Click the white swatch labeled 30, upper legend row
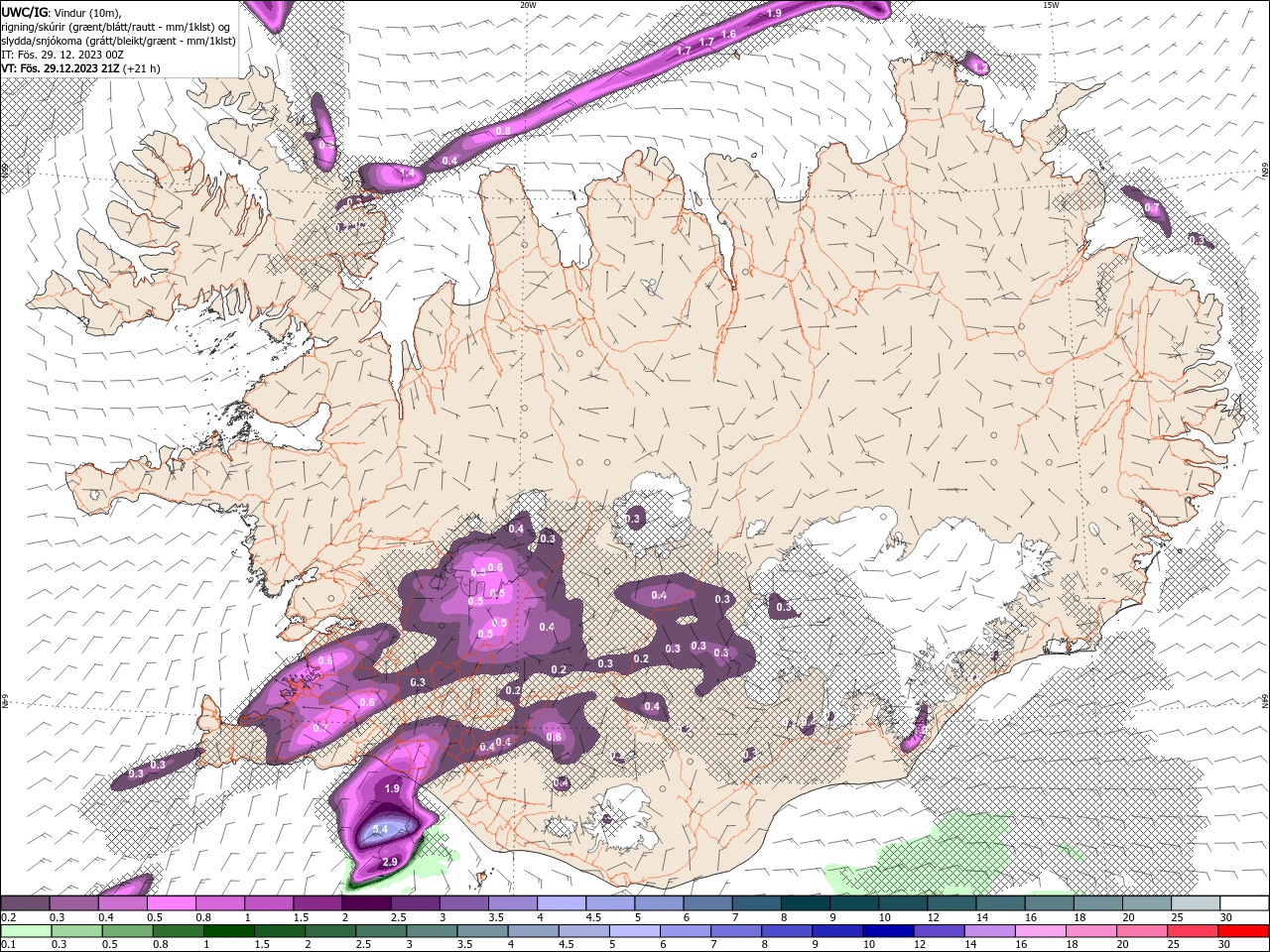This screenshot has height=952, width=1270. point(1244,903)
